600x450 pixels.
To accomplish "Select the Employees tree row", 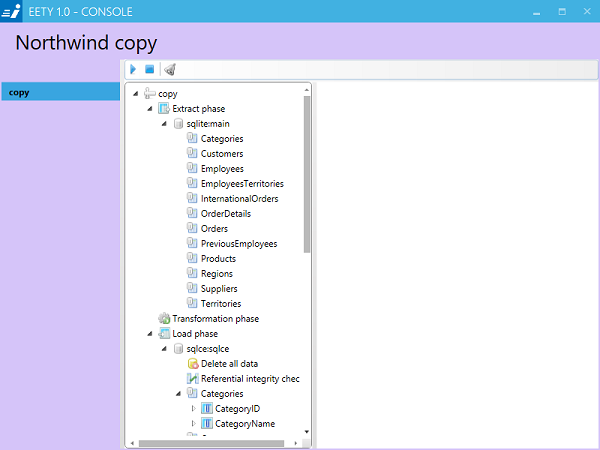I will (215, 168).
